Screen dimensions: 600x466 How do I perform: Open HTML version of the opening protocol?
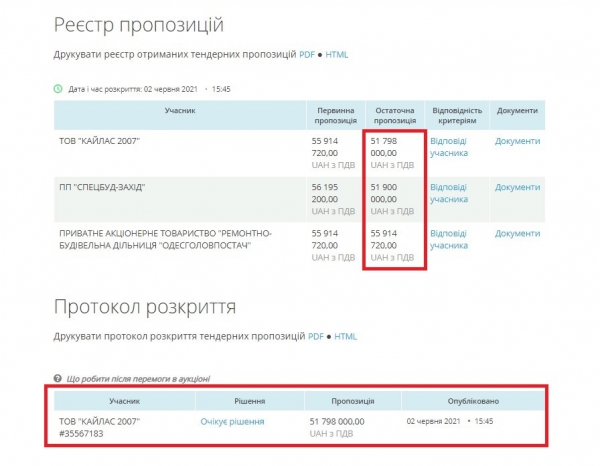tap(345, 336)
